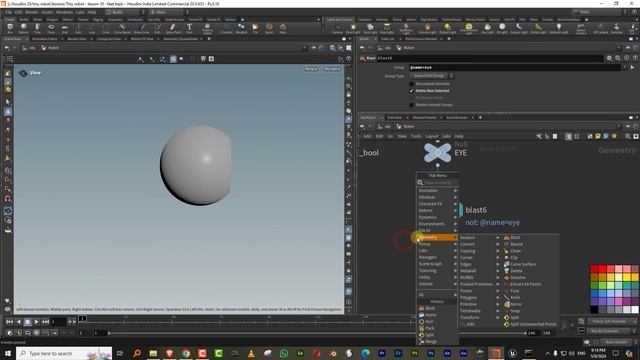Screen dimensions: 640x360
Task: Expand the Animation submenu in TAB Menu
Action: coord(437,191)
